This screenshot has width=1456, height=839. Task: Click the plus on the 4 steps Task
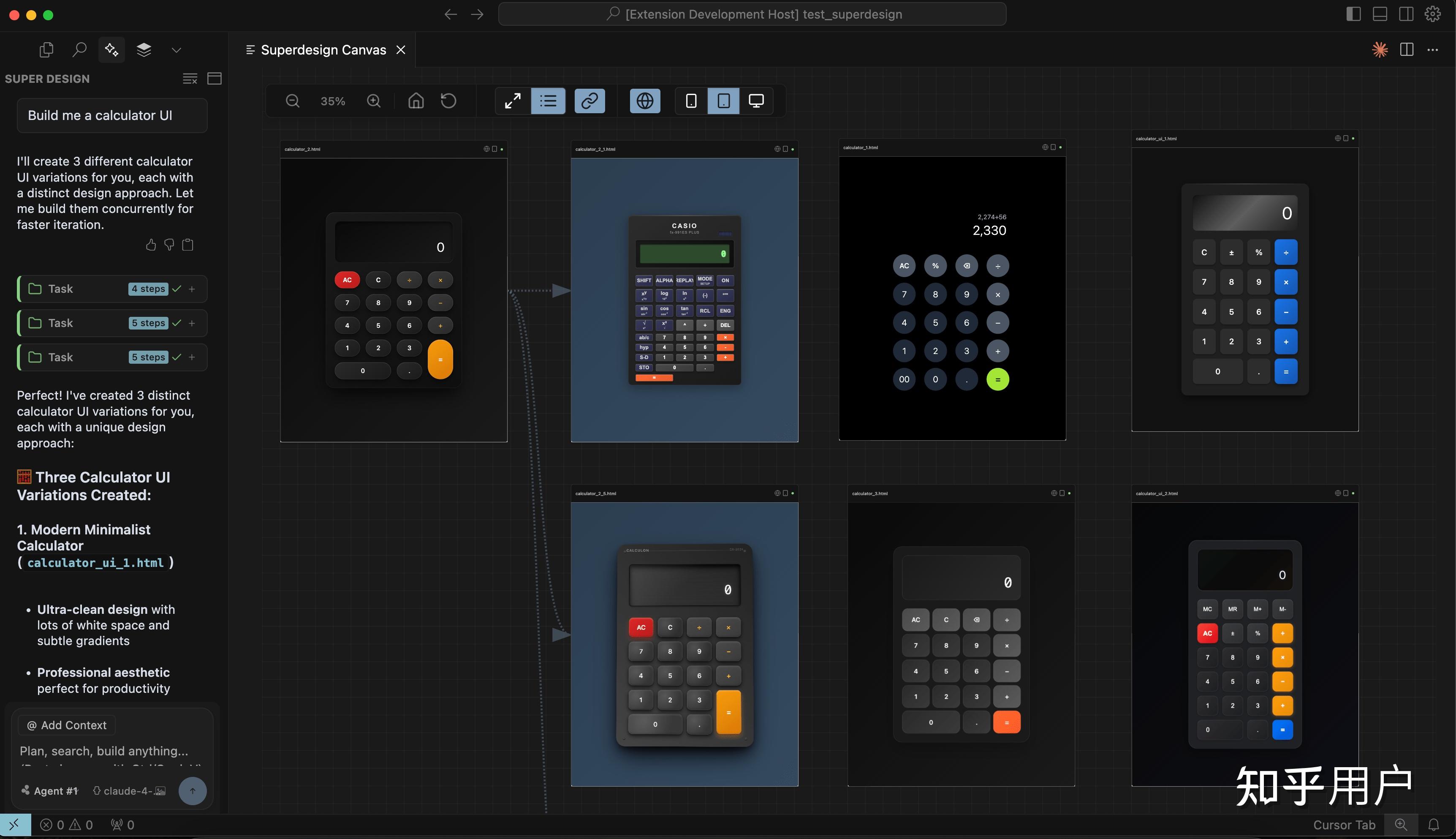[192, 289]
